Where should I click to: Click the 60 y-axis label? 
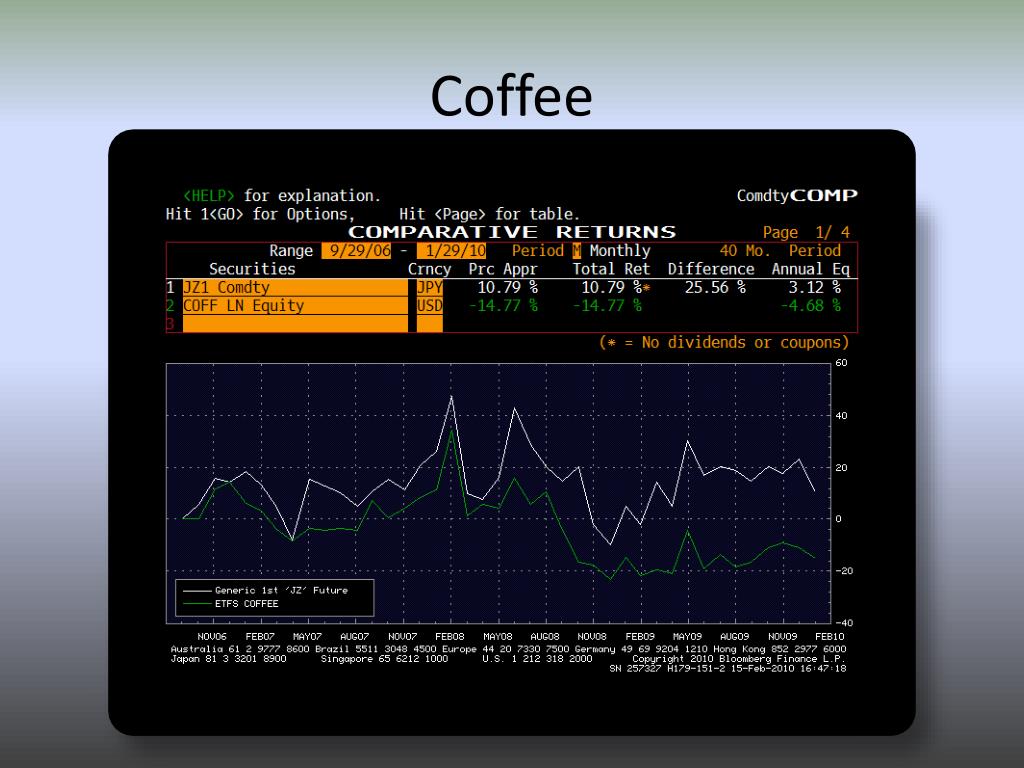(841, 363)
